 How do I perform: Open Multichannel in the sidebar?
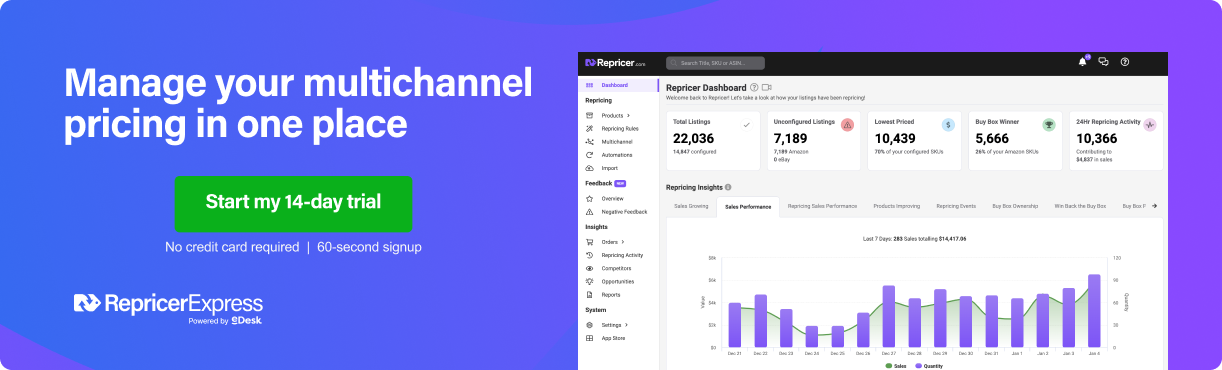[617, 142]
